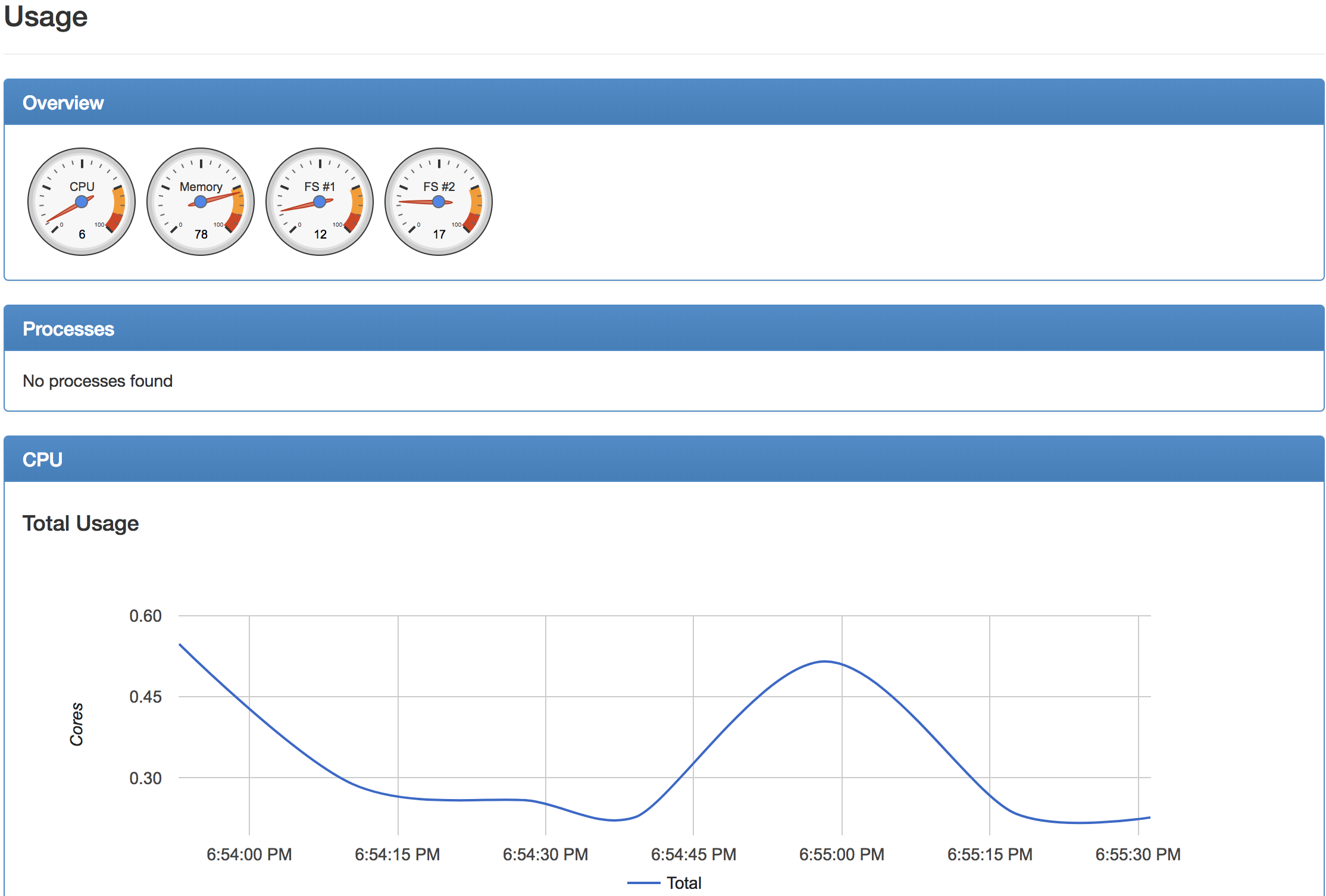The width and height of the screenshot is (1326, 896).
Task: Click the CPU panel header
Action: point(42,460)
